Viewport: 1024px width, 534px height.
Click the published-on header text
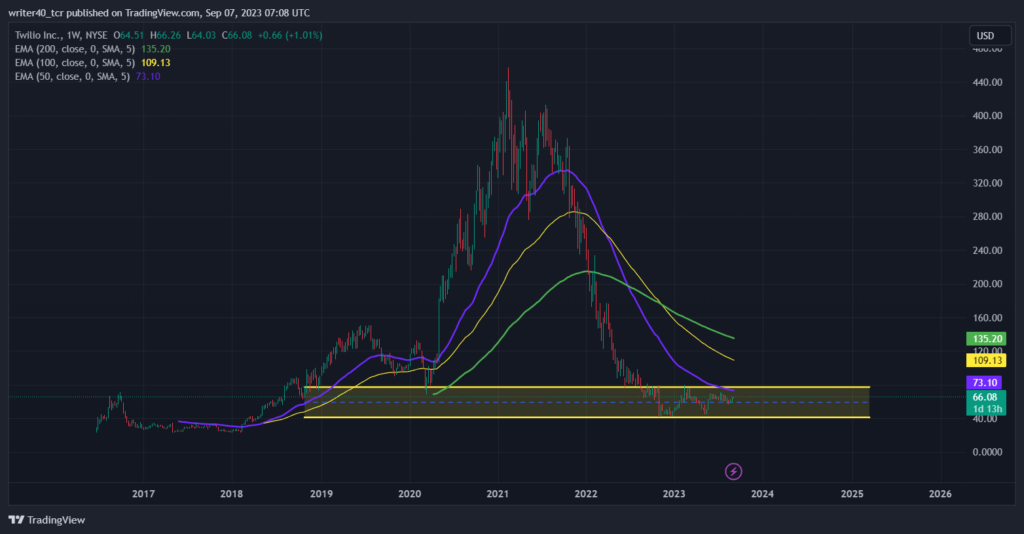pyautogui.click(x=159, y=13)
